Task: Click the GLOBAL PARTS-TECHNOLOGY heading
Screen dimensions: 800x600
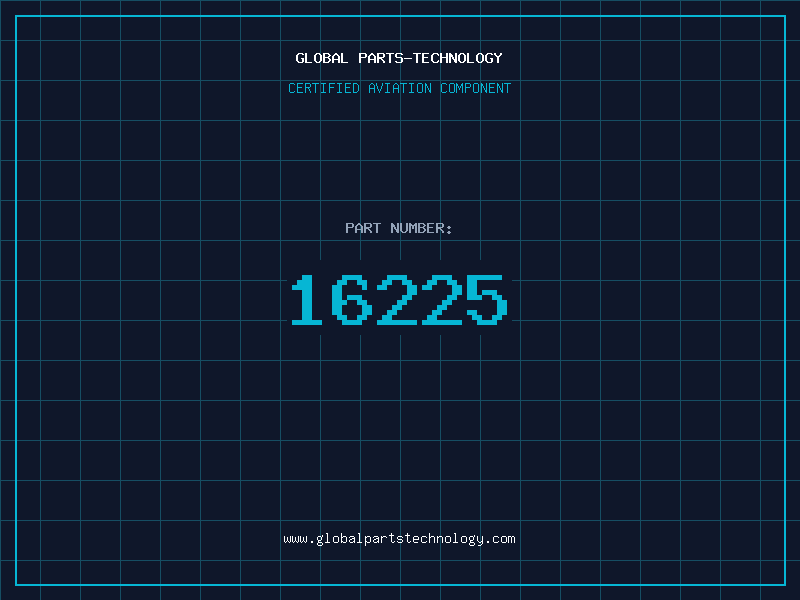Action: 399,58
